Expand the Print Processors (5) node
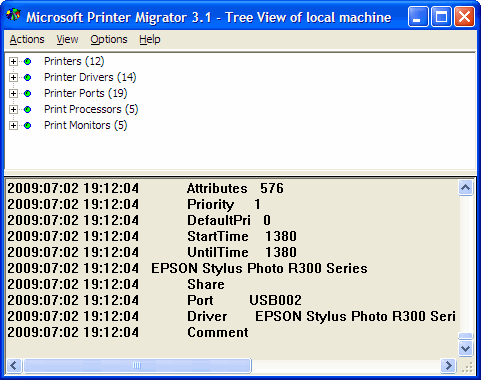The height and width of the screenshot is (380, 481). tap(13, 109)
